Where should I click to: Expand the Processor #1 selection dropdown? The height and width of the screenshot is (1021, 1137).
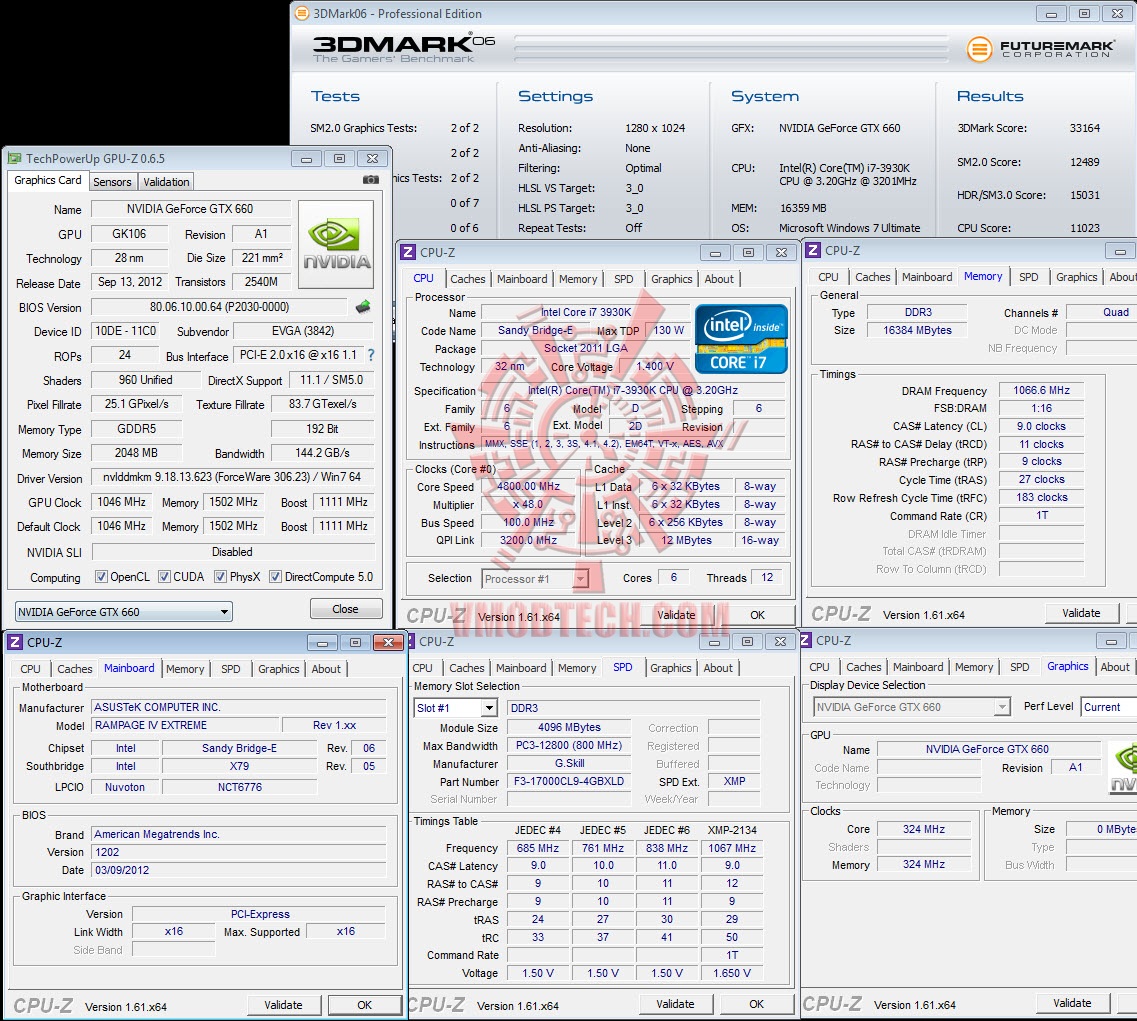[x=535, y=579]
